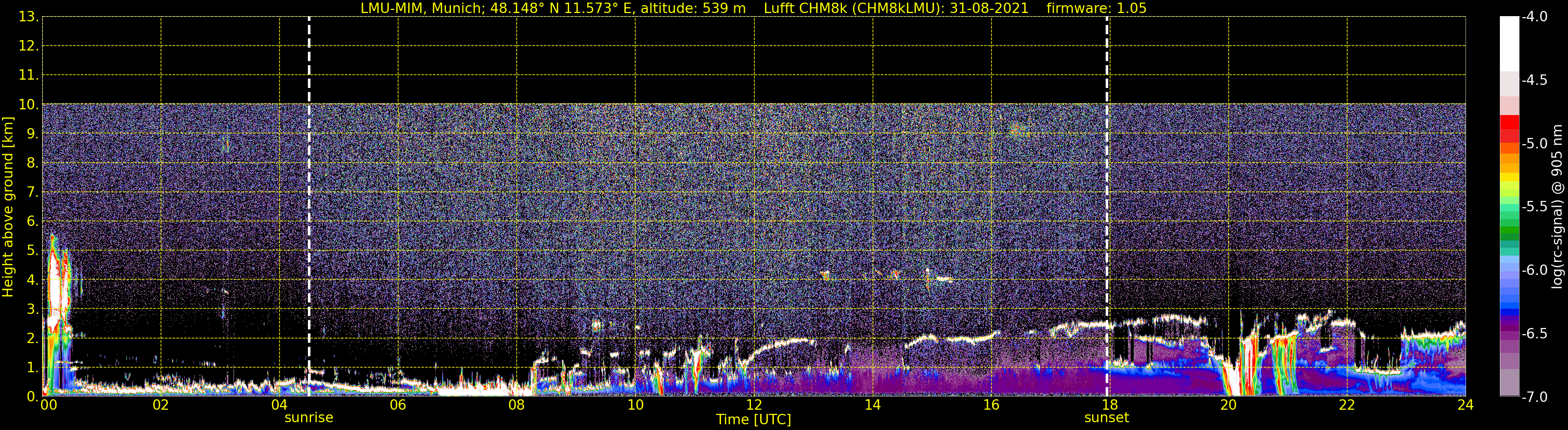Screen dimensions: 1568x430
Task: Click the '13.' height axis tick label
Action: (29, 17)
